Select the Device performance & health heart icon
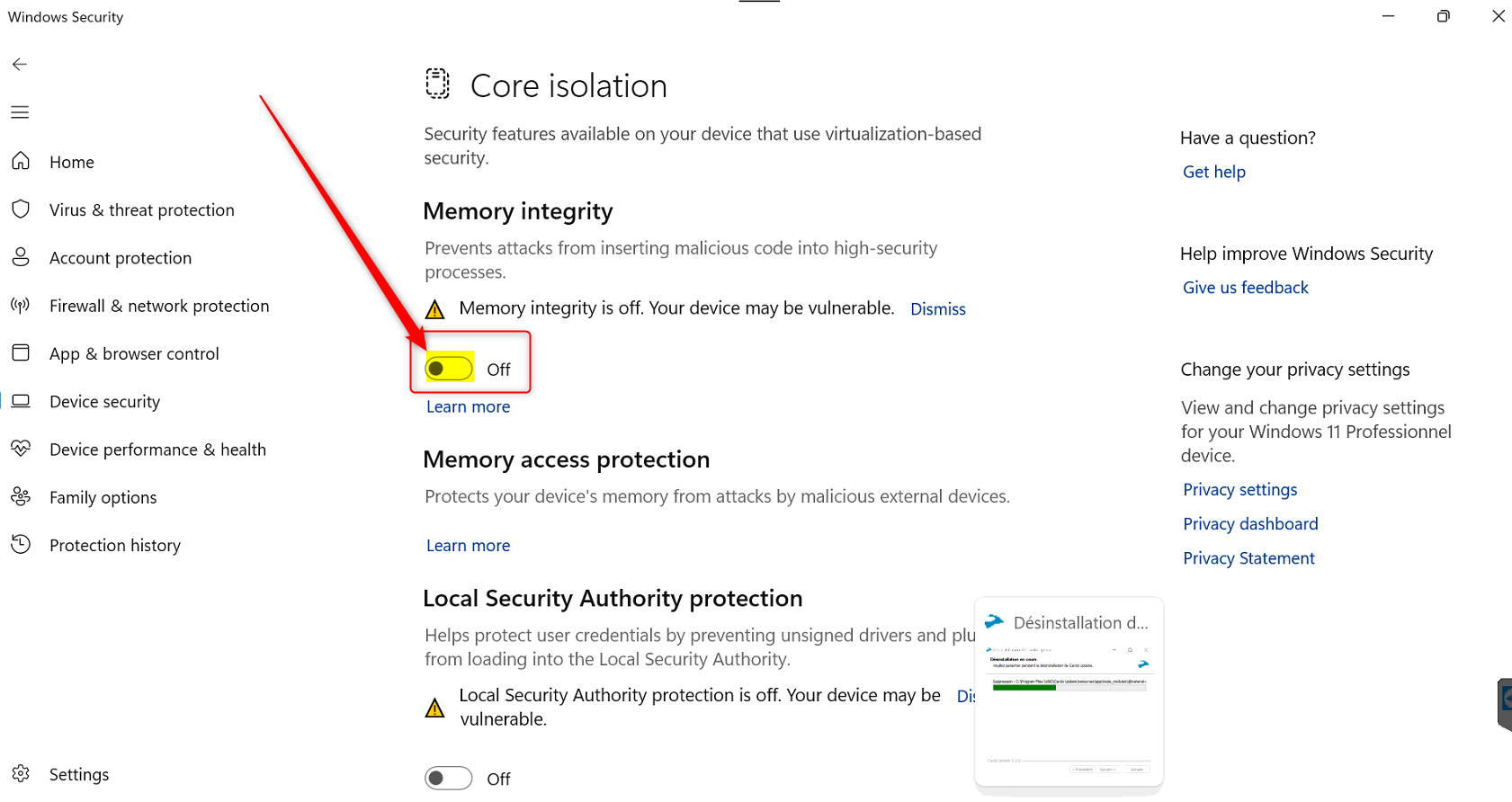 [21, 449]
